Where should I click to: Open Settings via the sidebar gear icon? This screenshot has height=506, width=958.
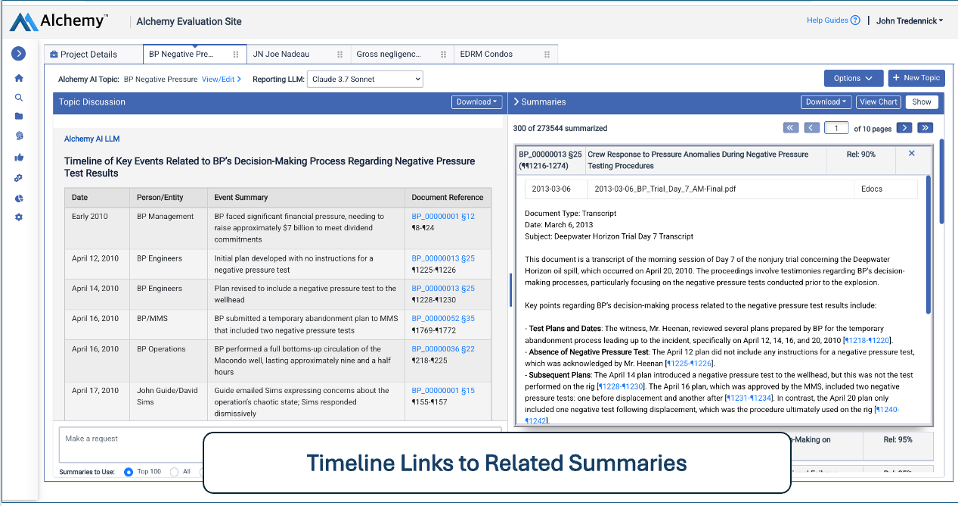coord(19,217)
